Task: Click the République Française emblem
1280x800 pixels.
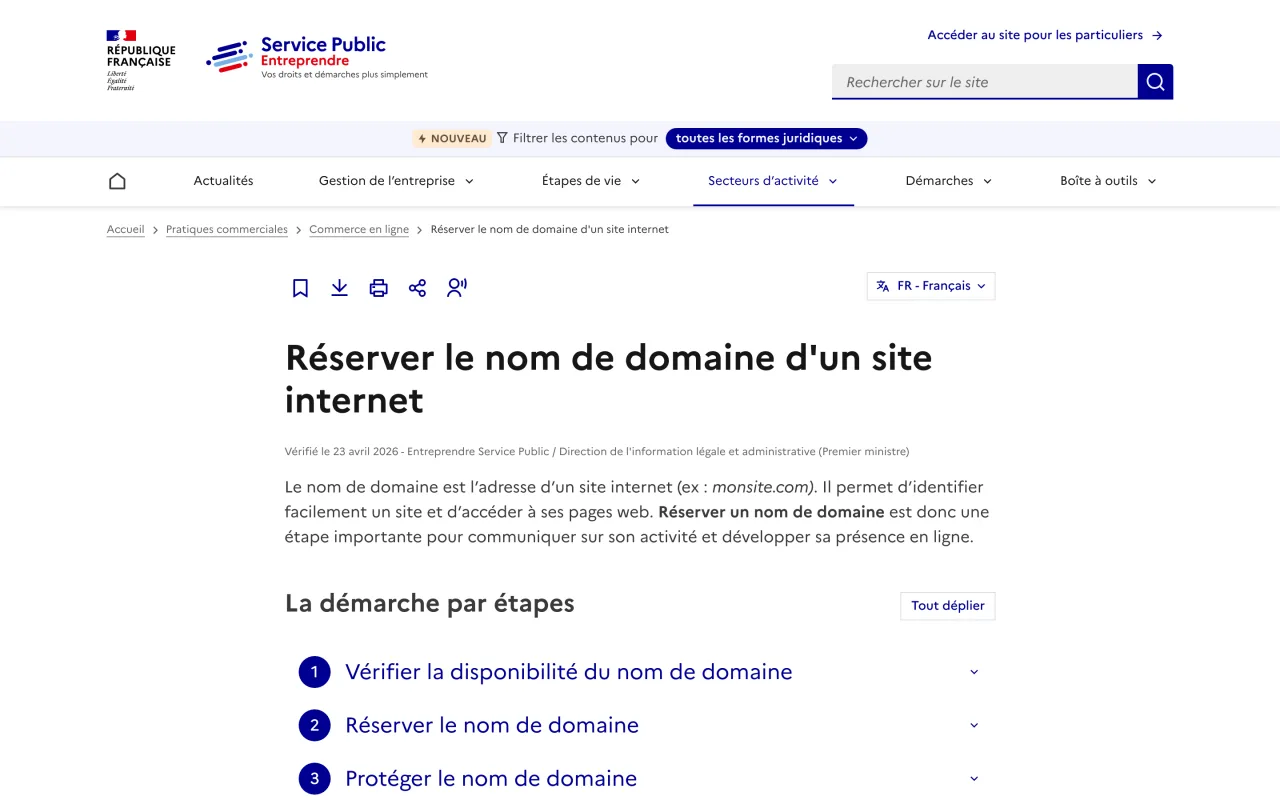Action: click(x=140, y=60)
